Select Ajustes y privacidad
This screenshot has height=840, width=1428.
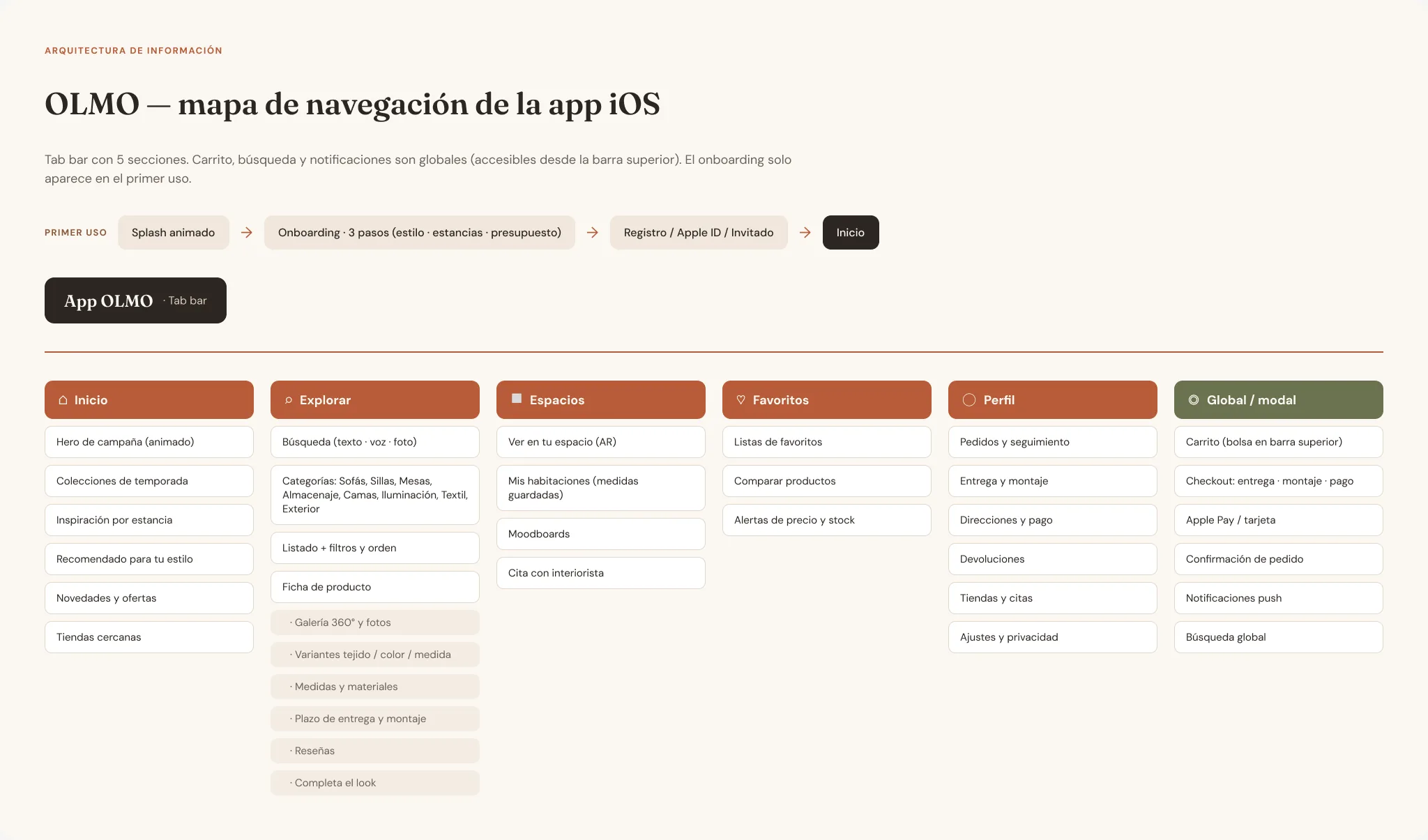pyautogui.click(x=1053, y=637)
